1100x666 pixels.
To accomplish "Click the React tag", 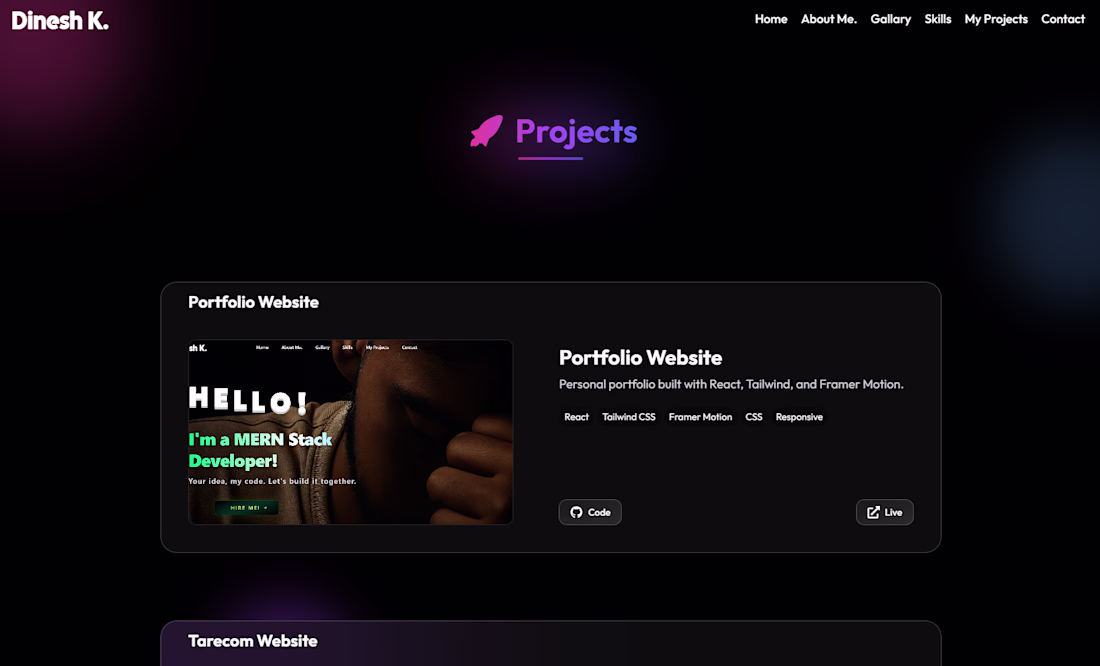I will click(577, 417).
